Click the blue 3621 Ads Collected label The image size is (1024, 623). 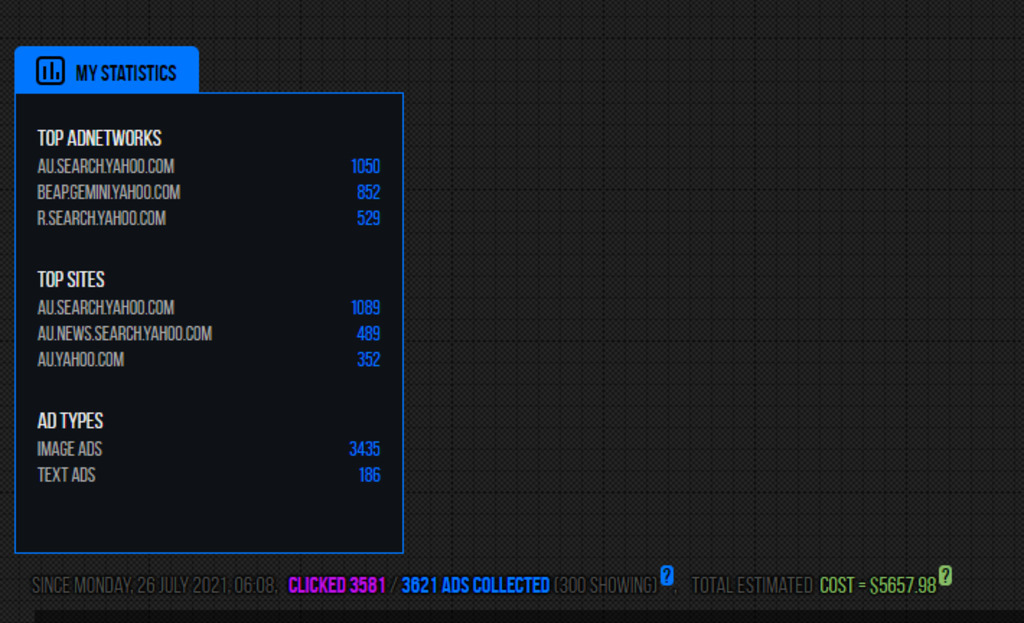pos(475,585)
